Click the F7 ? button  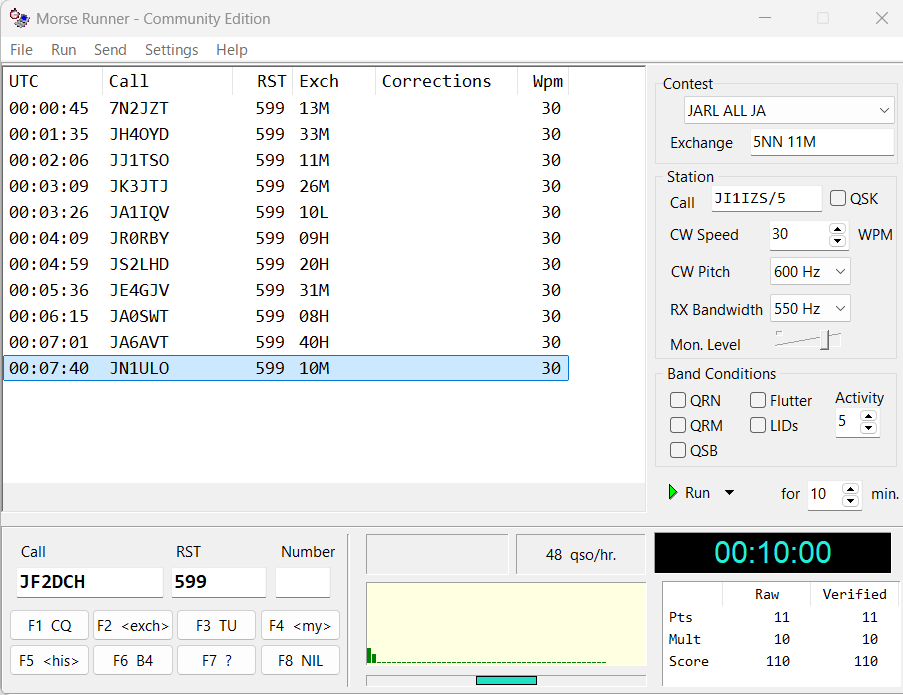pos(217,660)
